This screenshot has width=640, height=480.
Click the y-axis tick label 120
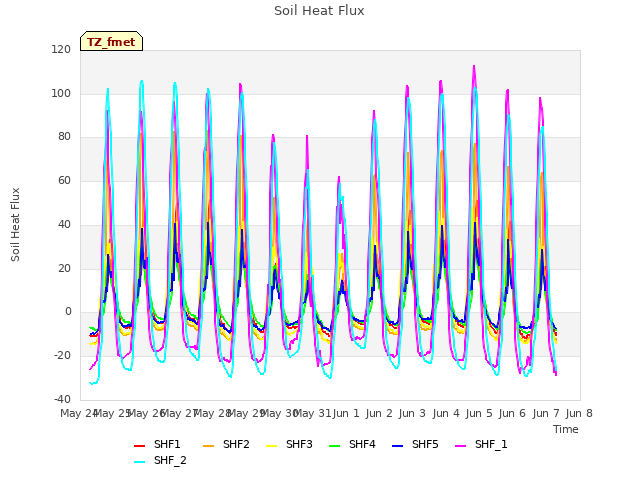[61, 50]
